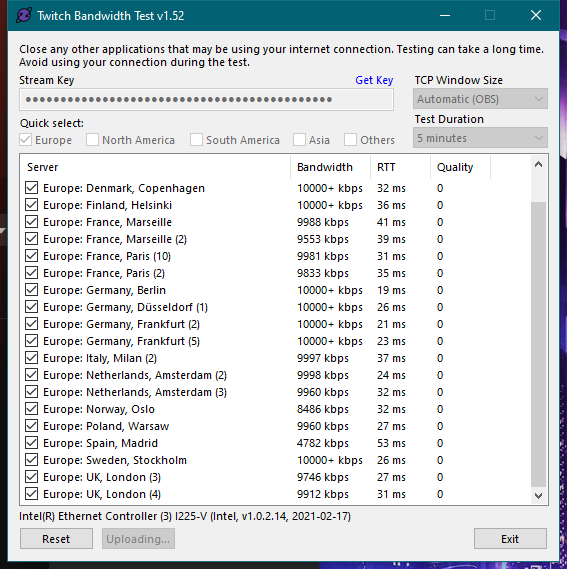
Task: Enable the North America quick select checkbox
Action: pos(92,139)
